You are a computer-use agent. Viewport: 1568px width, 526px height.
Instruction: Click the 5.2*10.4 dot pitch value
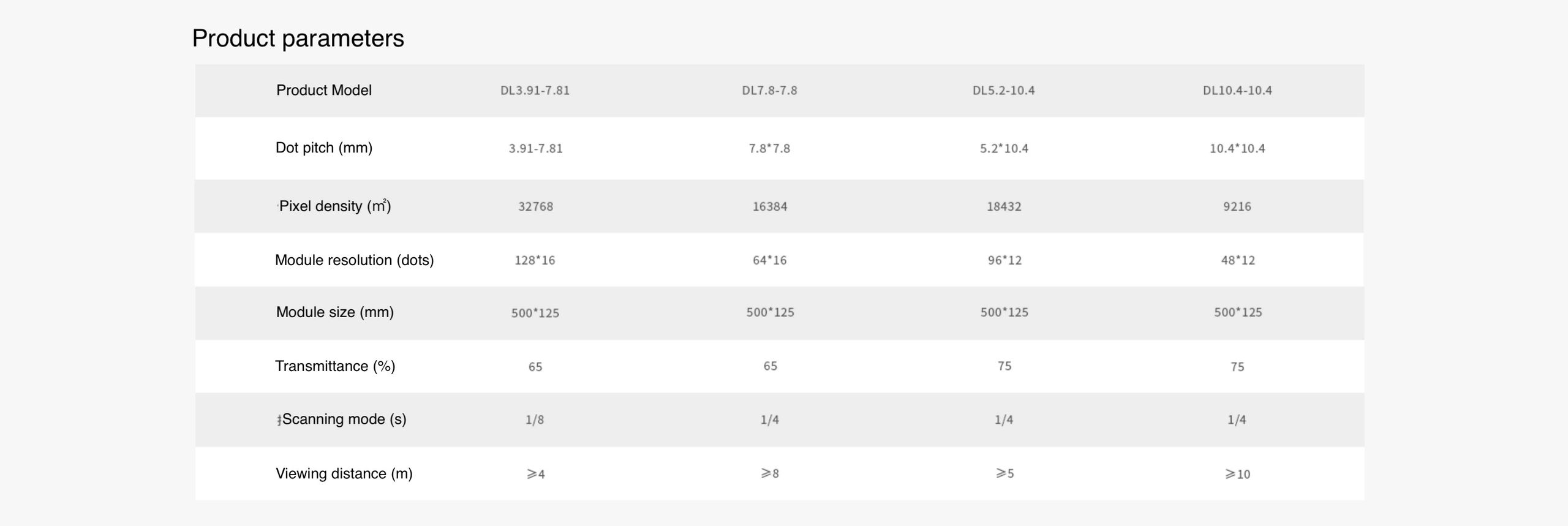pos(1004,149)
